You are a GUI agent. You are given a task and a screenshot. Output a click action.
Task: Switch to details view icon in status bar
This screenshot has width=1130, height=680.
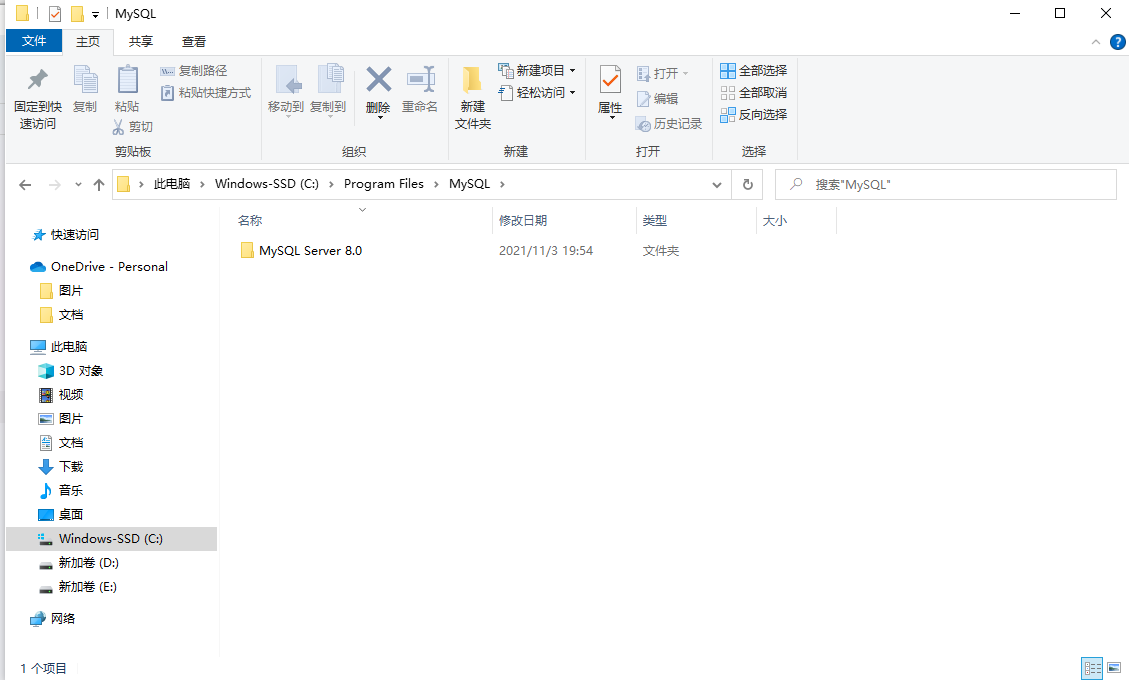1093,668
